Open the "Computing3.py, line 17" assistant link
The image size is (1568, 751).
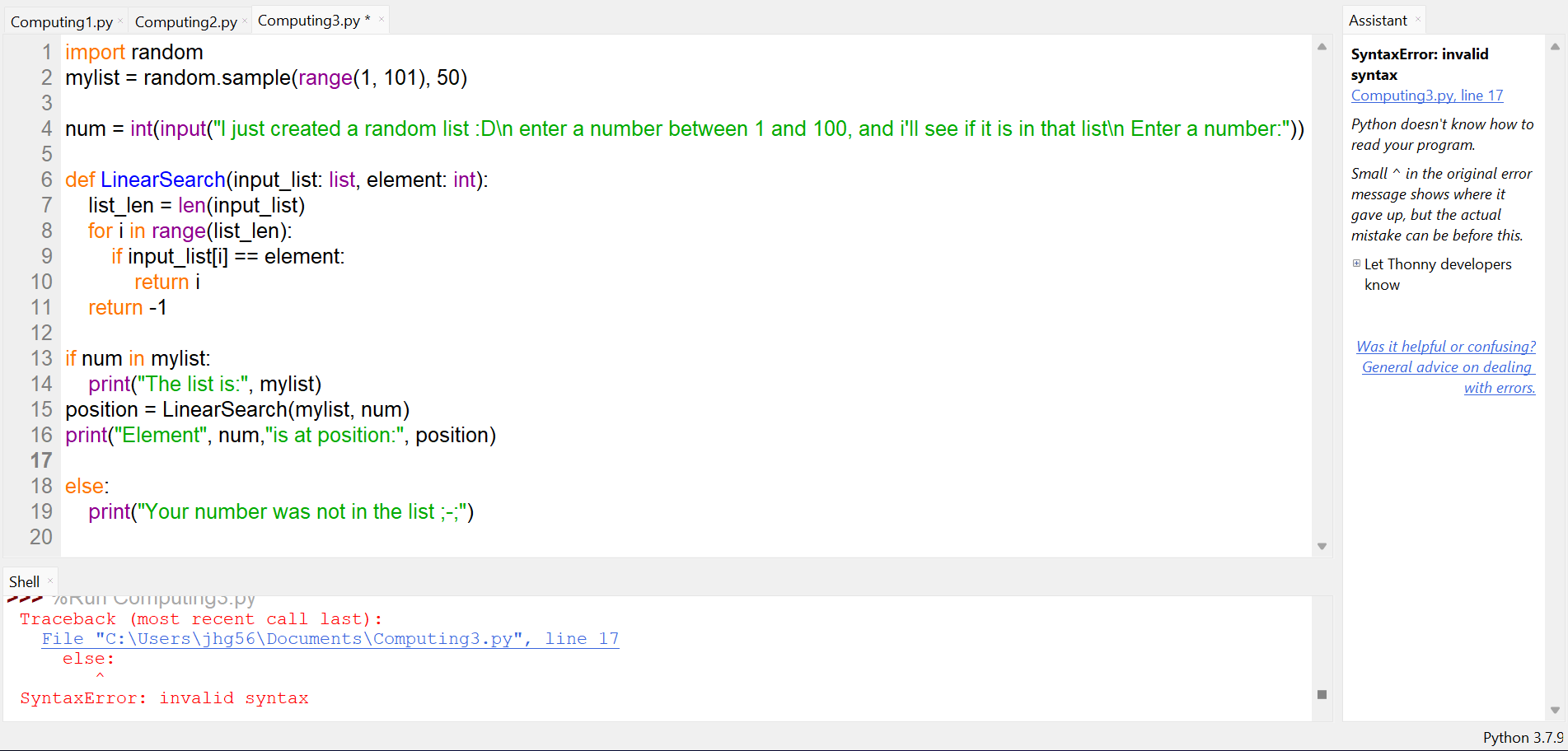tap(1426, 96)
